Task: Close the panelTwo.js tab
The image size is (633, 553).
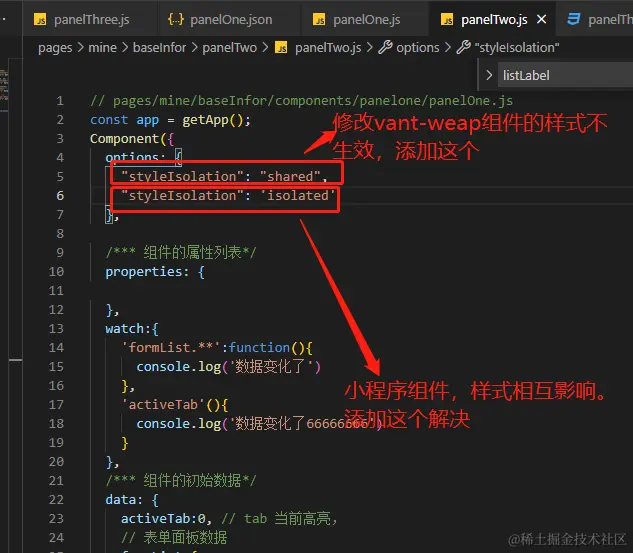Action: coord(541,19)
